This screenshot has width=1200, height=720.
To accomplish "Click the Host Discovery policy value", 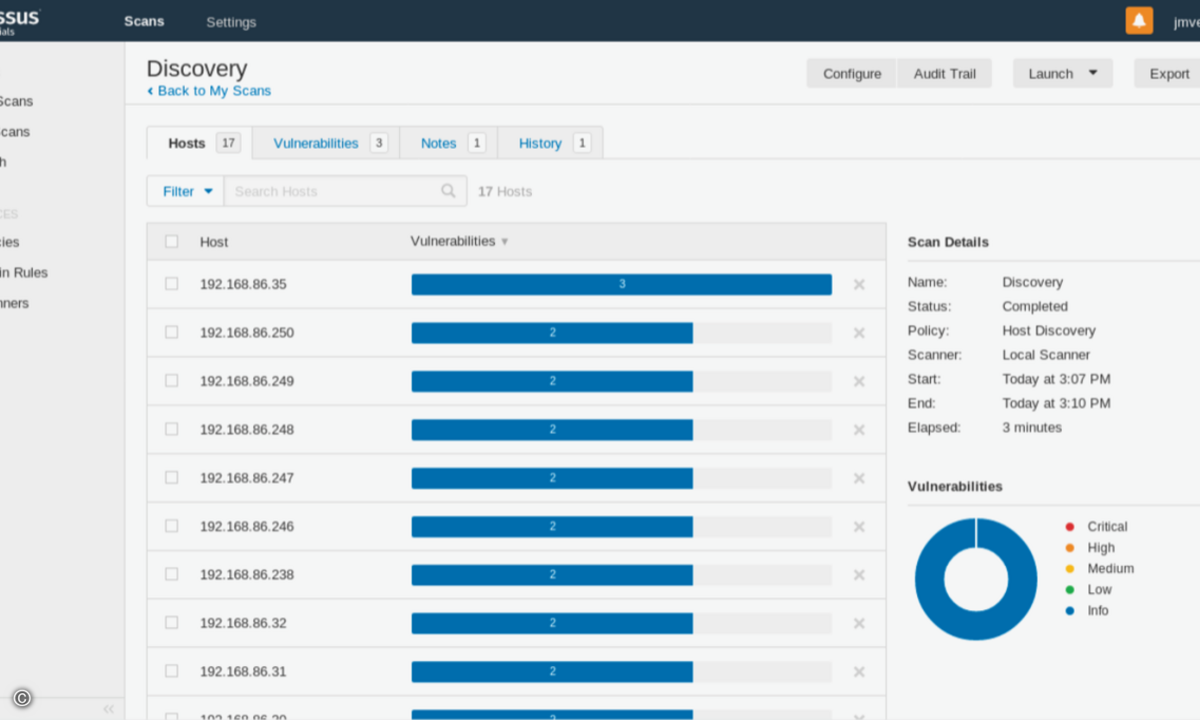I will pos(1049,331).
